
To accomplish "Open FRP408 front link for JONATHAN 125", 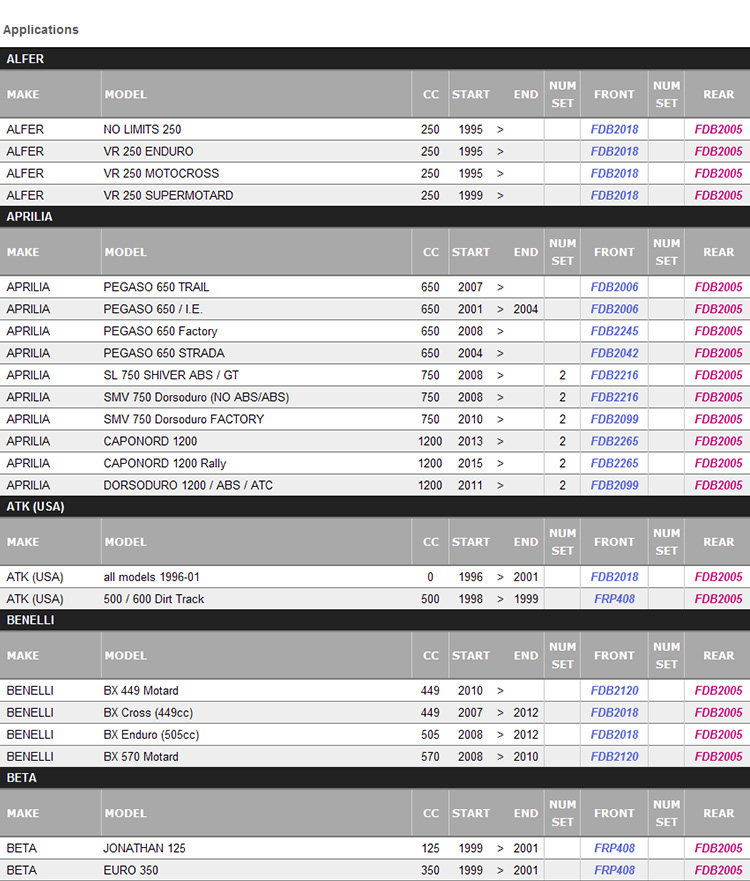I will [x=614, y=848].
